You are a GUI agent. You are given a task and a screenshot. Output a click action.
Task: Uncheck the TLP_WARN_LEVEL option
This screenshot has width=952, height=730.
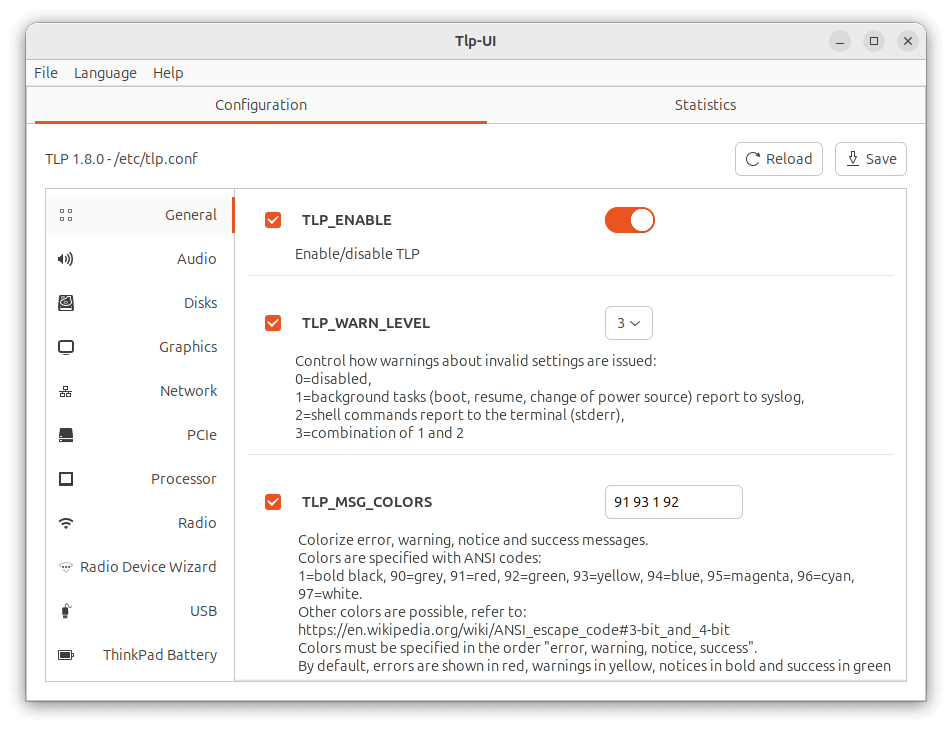[x=273, y=323]
